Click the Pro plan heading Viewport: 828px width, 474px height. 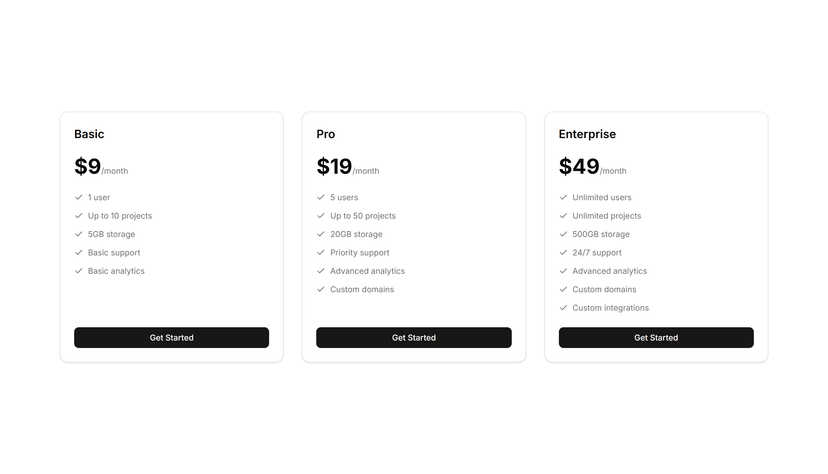(x=326, y=134)
